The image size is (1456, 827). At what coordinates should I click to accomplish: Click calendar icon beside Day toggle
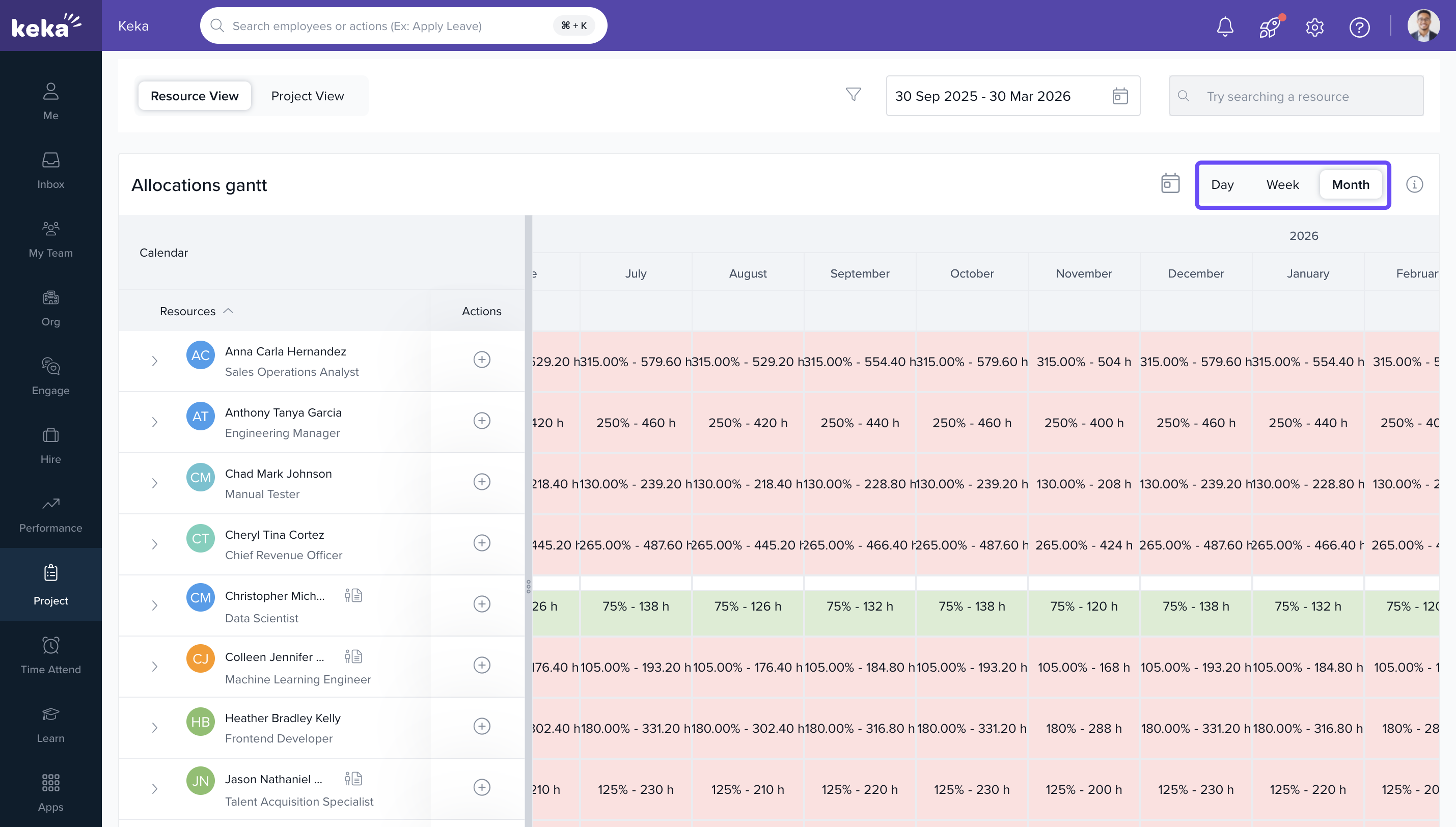click(1170, 183)
